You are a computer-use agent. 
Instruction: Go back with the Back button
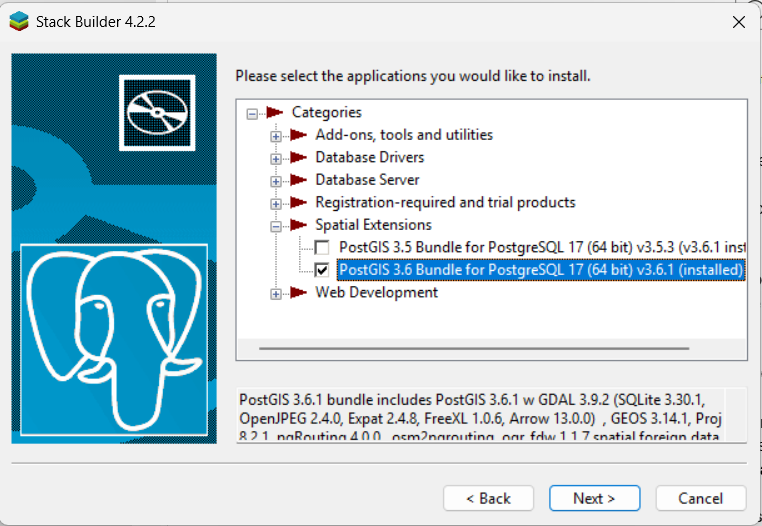tap(488, 498)
